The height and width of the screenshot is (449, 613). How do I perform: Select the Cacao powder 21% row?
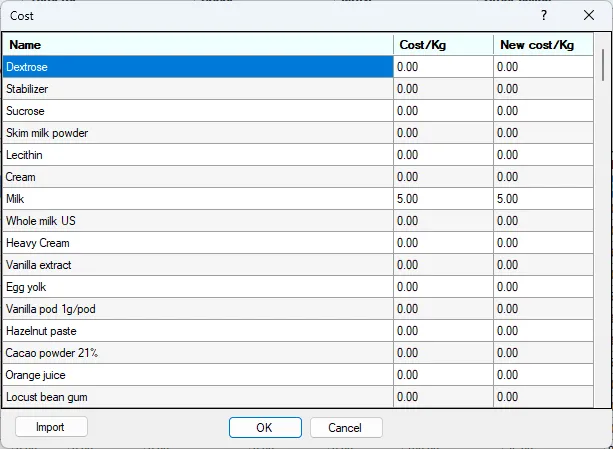pos(198,353)
